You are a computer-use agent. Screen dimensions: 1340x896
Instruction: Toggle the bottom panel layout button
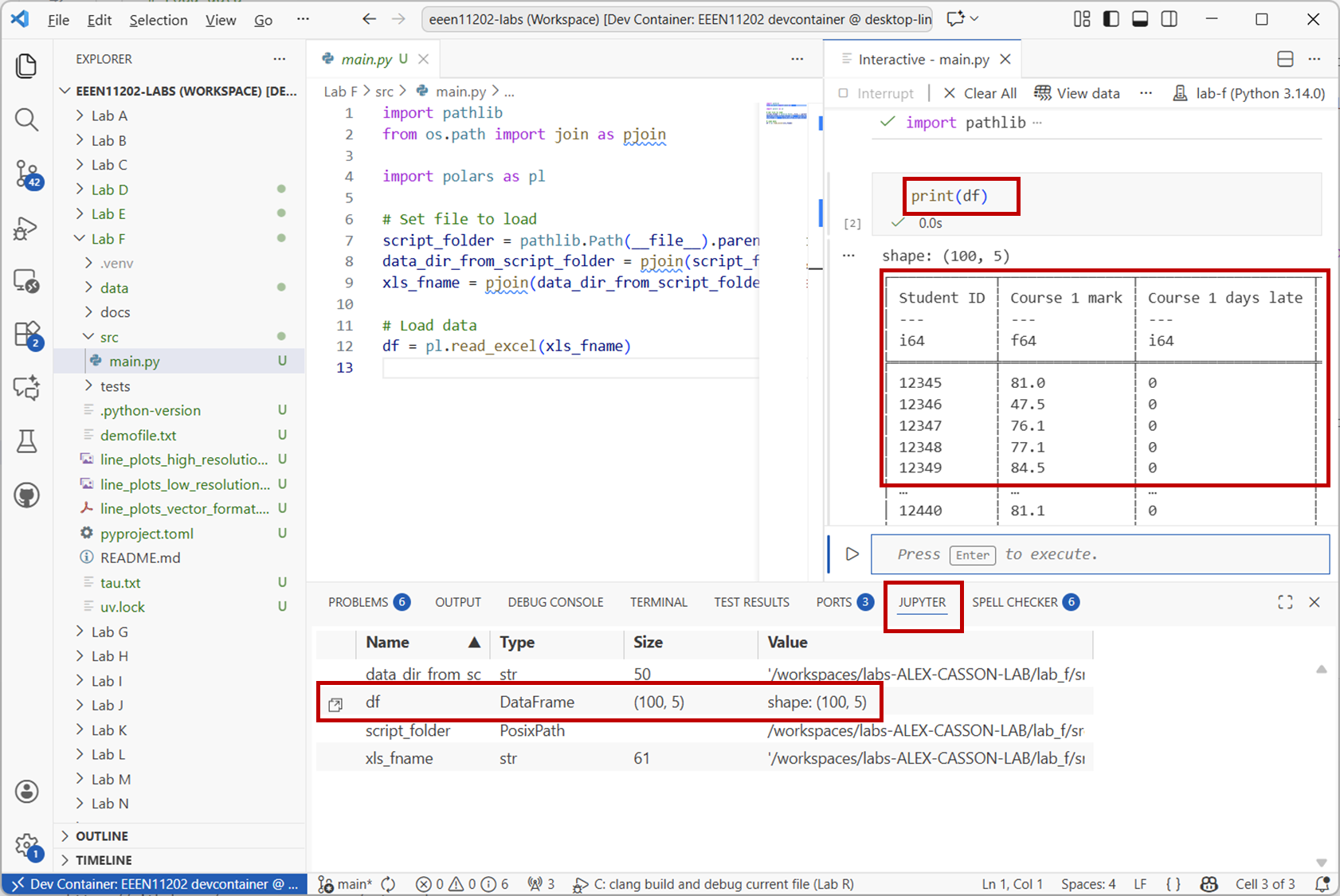1140,19
